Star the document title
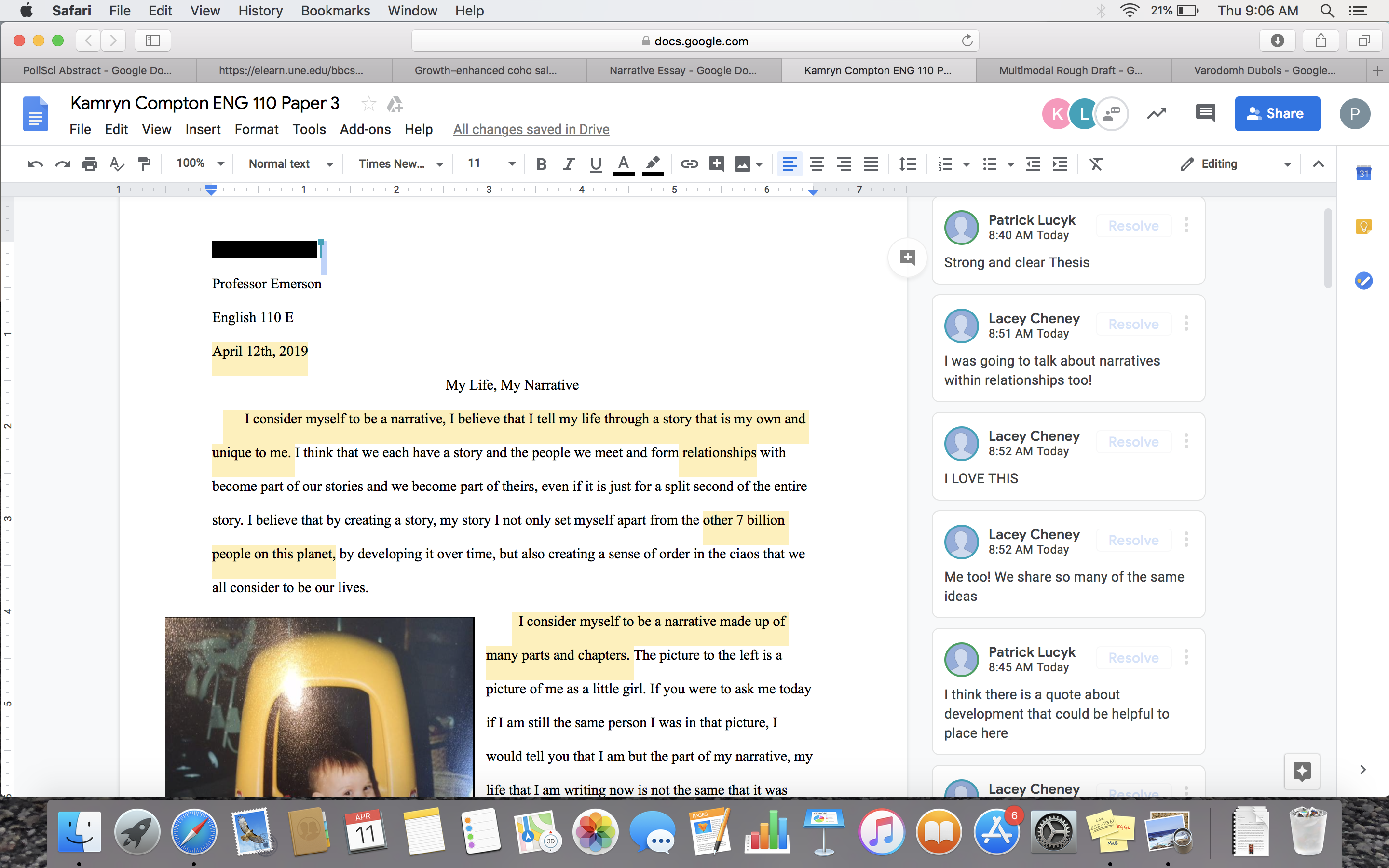The height and width of the screenshot is (868, 1389). [x=368, y=104]
